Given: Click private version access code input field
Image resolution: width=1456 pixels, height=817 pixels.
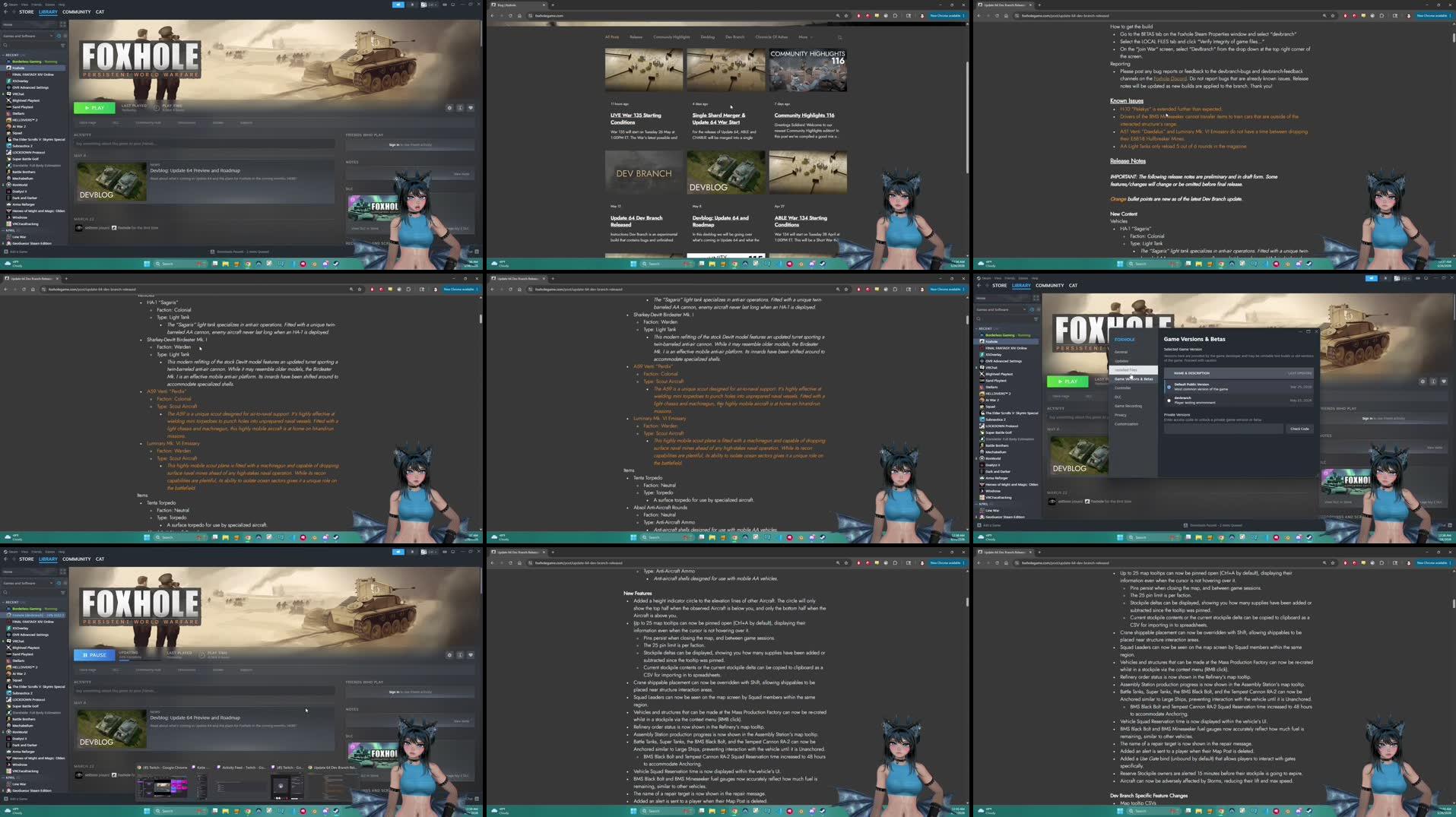Looking at the screenshot, I should coord(1223,429).
